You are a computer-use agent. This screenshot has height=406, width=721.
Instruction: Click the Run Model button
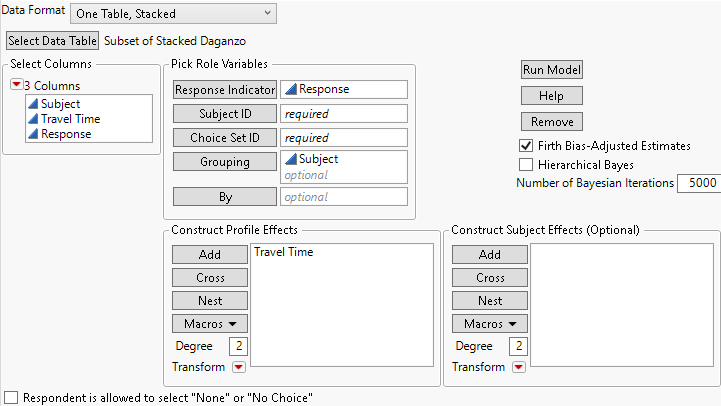552,70
